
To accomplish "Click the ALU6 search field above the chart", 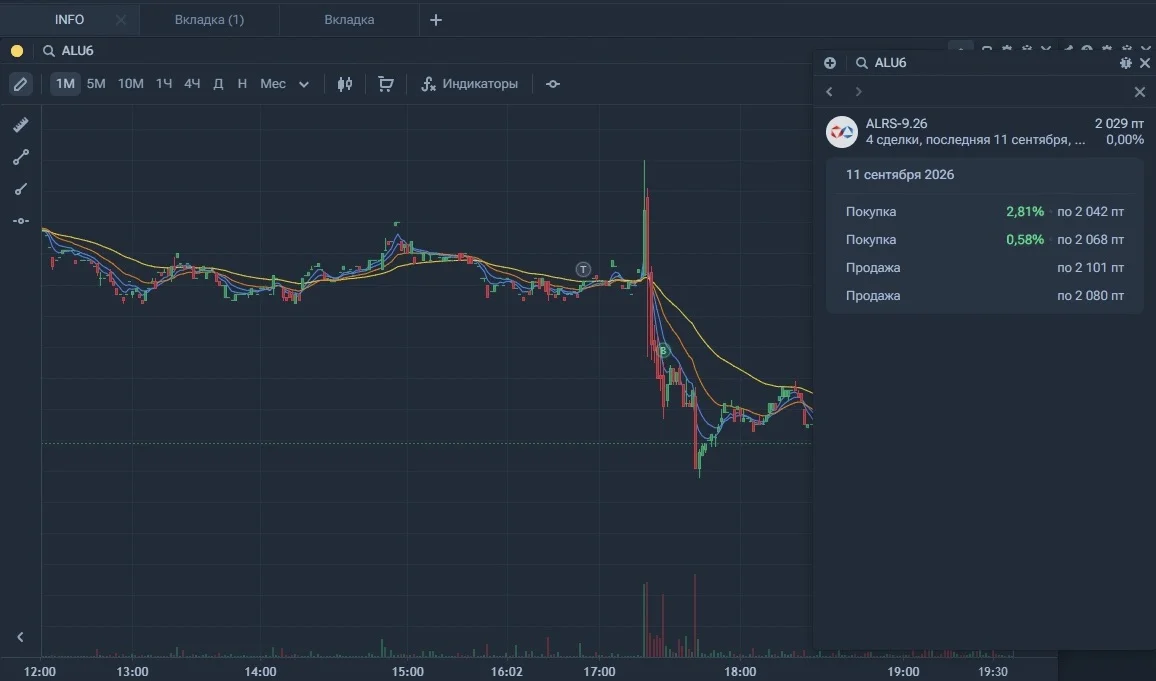I will coord(77,51).
